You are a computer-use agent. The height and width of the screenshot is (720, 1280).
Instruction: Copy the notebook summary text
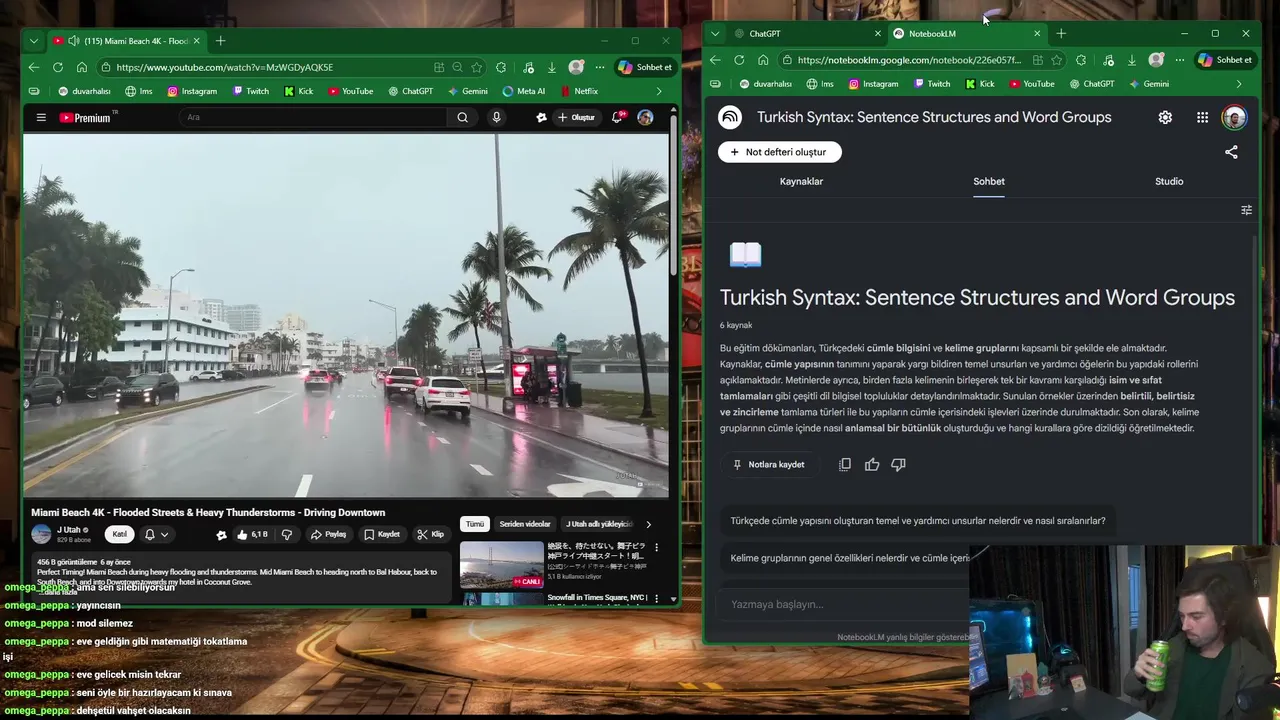tap(845, 464)
